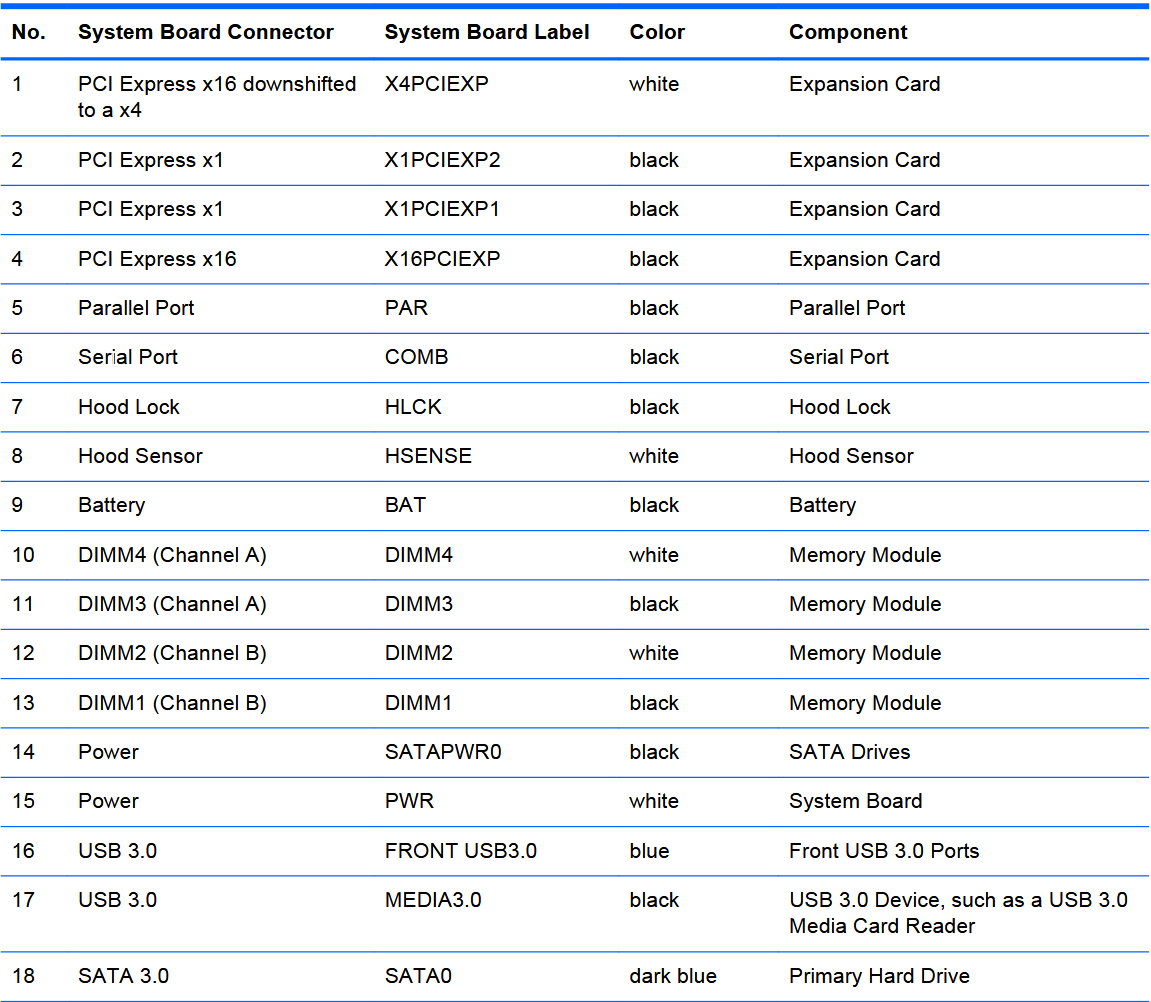Click the HLCK label
The image size is (1151, 1002).
pyautogui.click(x=413, y=407)
